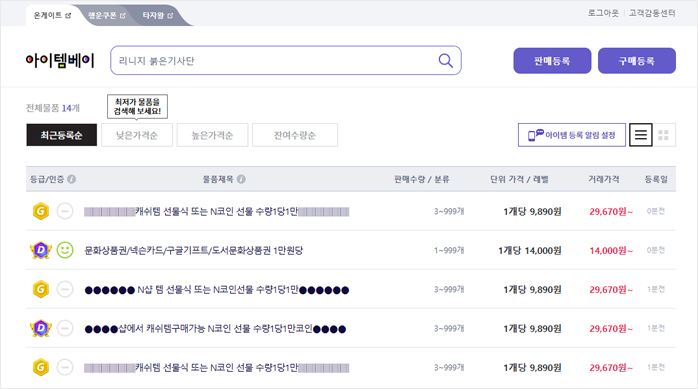
Task: Click the search magnifier icon
Action: [x=446, y=61]
